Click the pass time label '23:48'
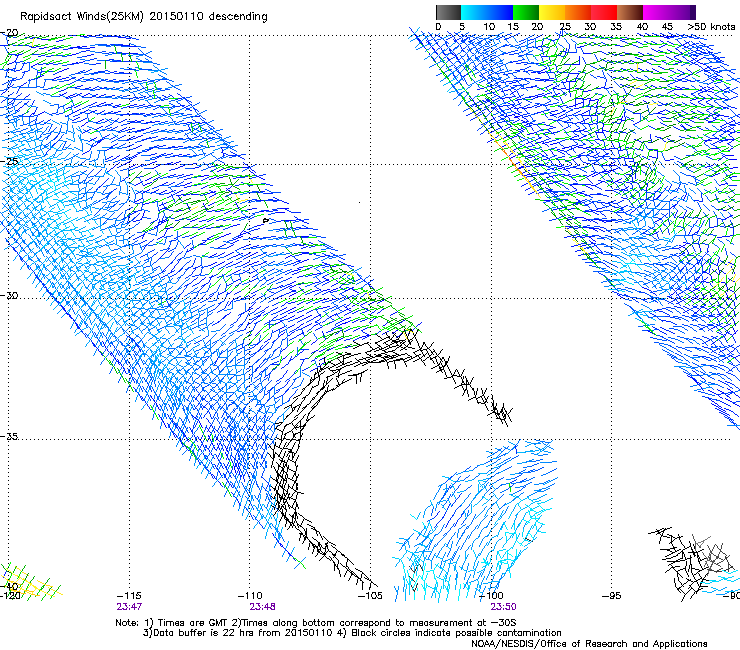740x650 pixels. pos(262,606)
